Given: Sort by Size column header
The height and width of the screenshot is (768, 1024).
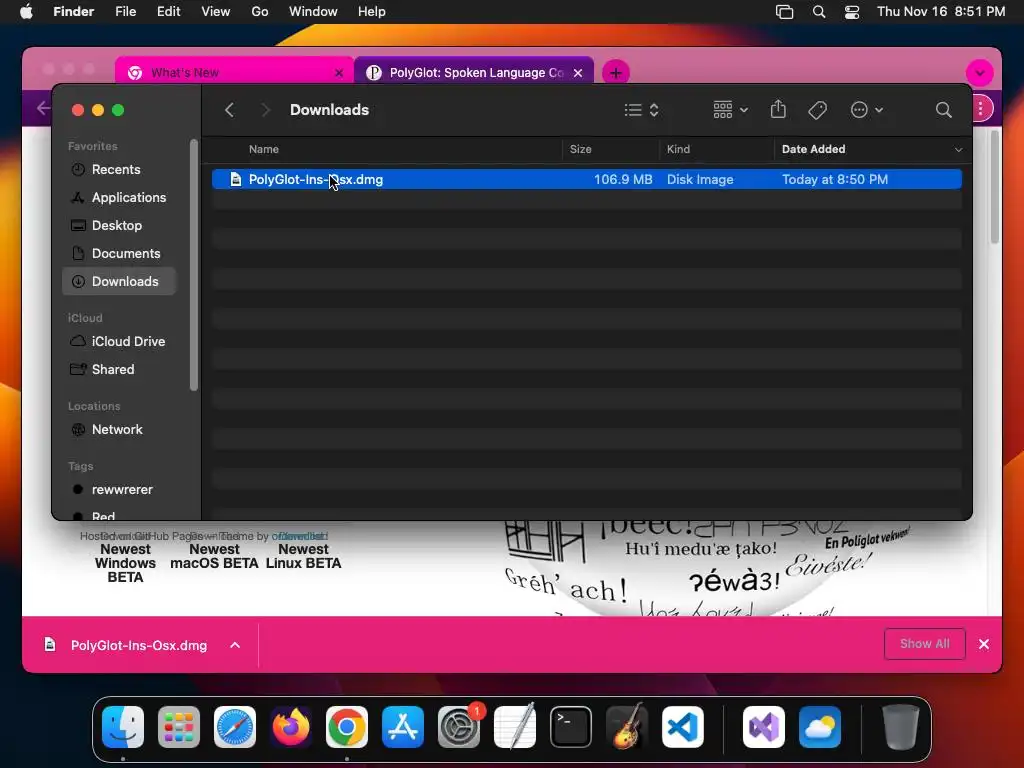Looking at the screenshot, I should coord(581,149).
